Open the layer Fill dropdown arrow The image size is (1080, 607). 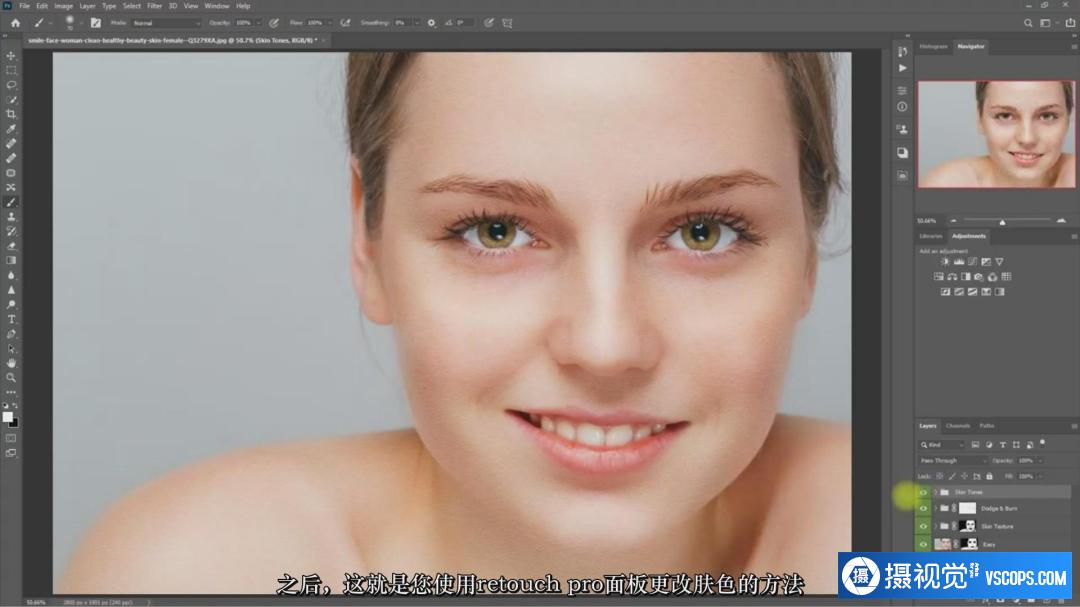1040,476
